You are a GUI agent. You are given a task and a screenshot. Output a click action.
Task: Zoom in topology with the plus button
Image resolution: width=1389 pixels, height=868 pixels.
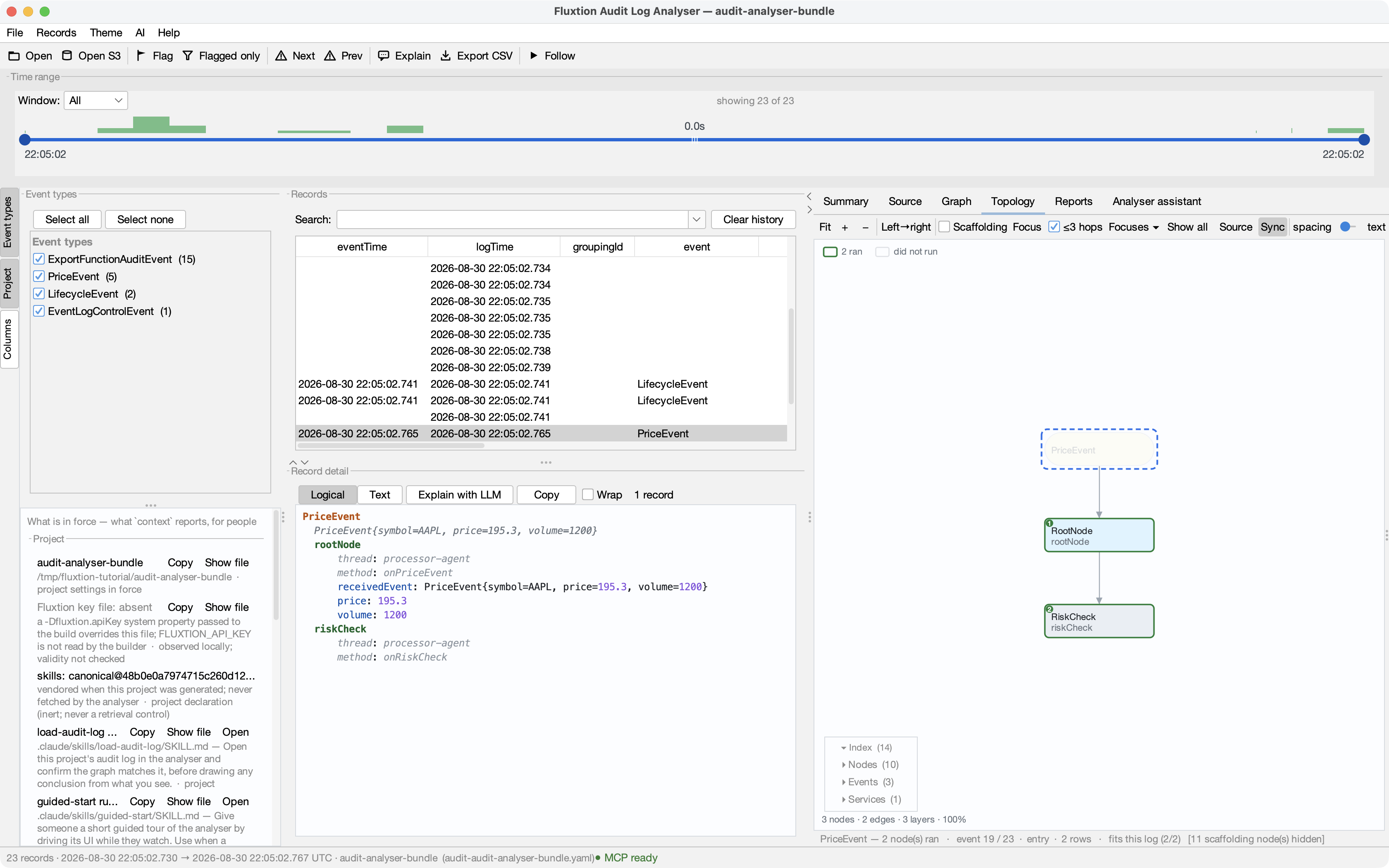(845, 227)
